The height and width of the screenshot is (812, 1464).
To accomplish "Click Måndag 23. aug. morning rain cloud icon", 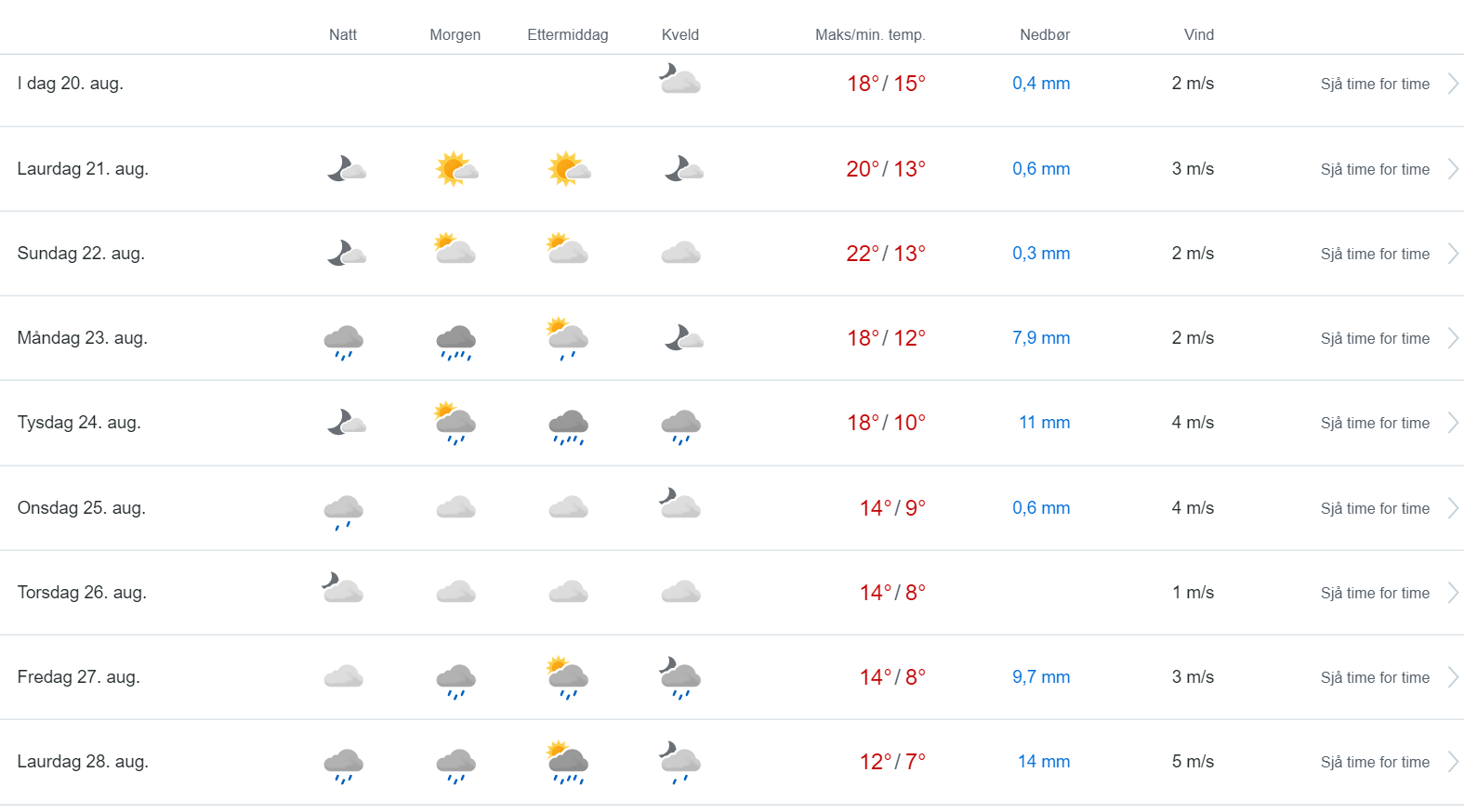I will click(x=455, y=341).
